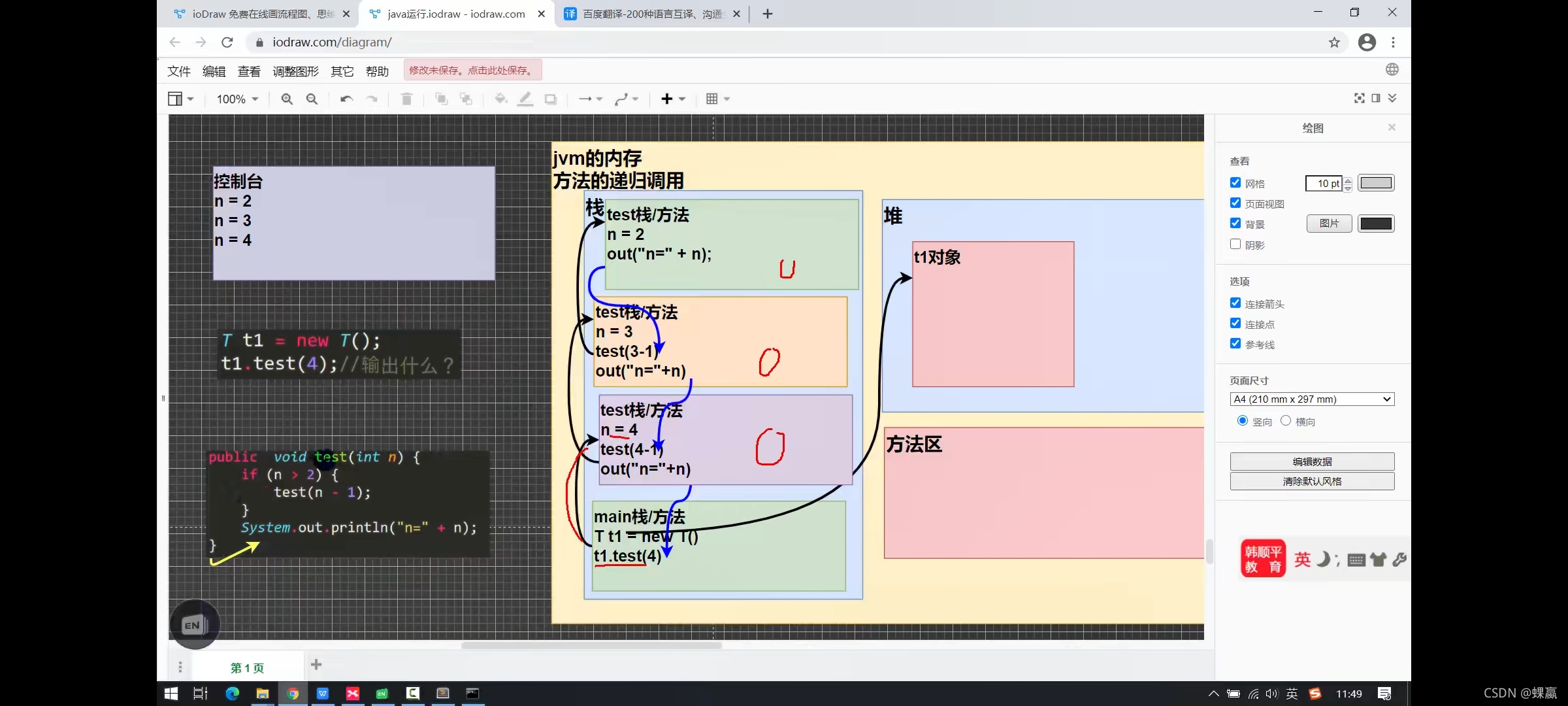Select the 横向 landscape radio button
Image resolution: width=1568 pixels, height=706 pixels.
coord(1286,421)
